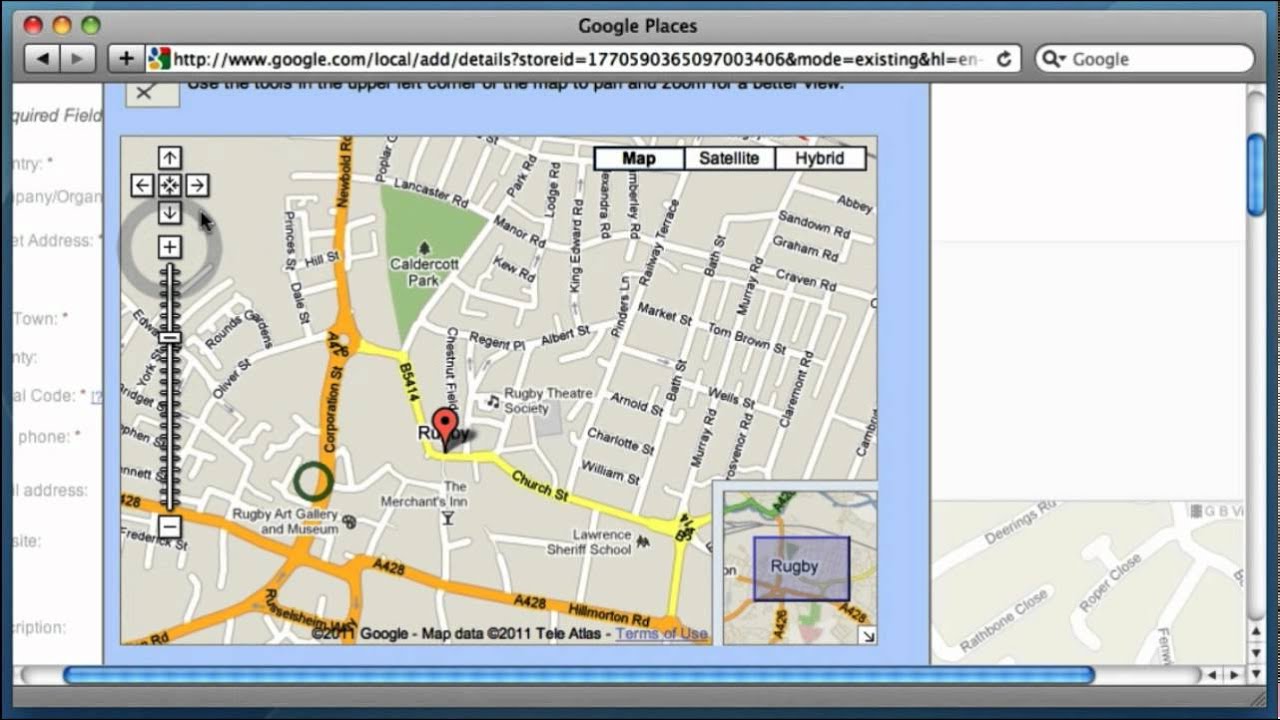Screen dimensions: 1280x720
Task: Add bookmark with plus button
Action: [126, 58]
